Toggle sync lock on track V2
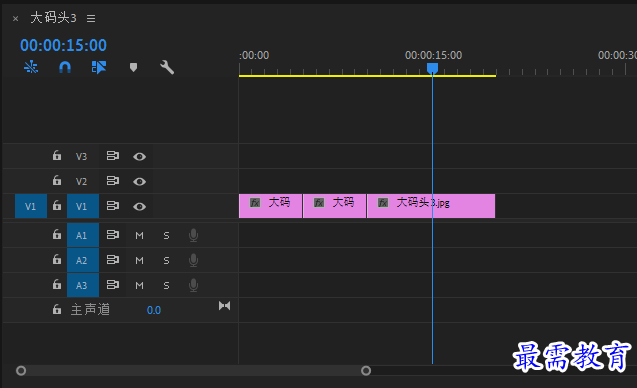This screenshot has height=388, width=637. 113,181
